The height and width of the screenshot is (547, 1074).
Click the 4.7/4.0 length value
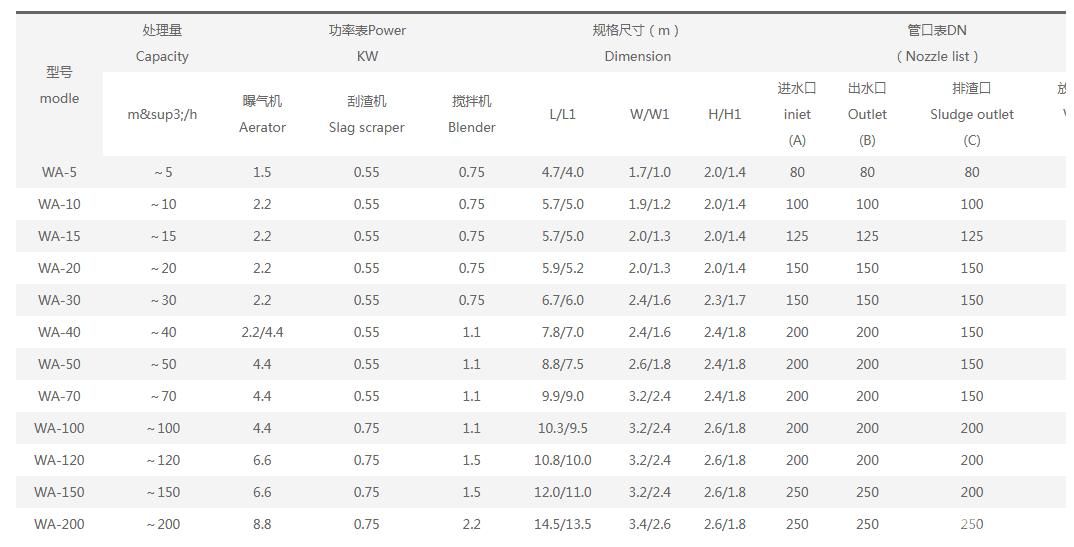tap(562, 172)
